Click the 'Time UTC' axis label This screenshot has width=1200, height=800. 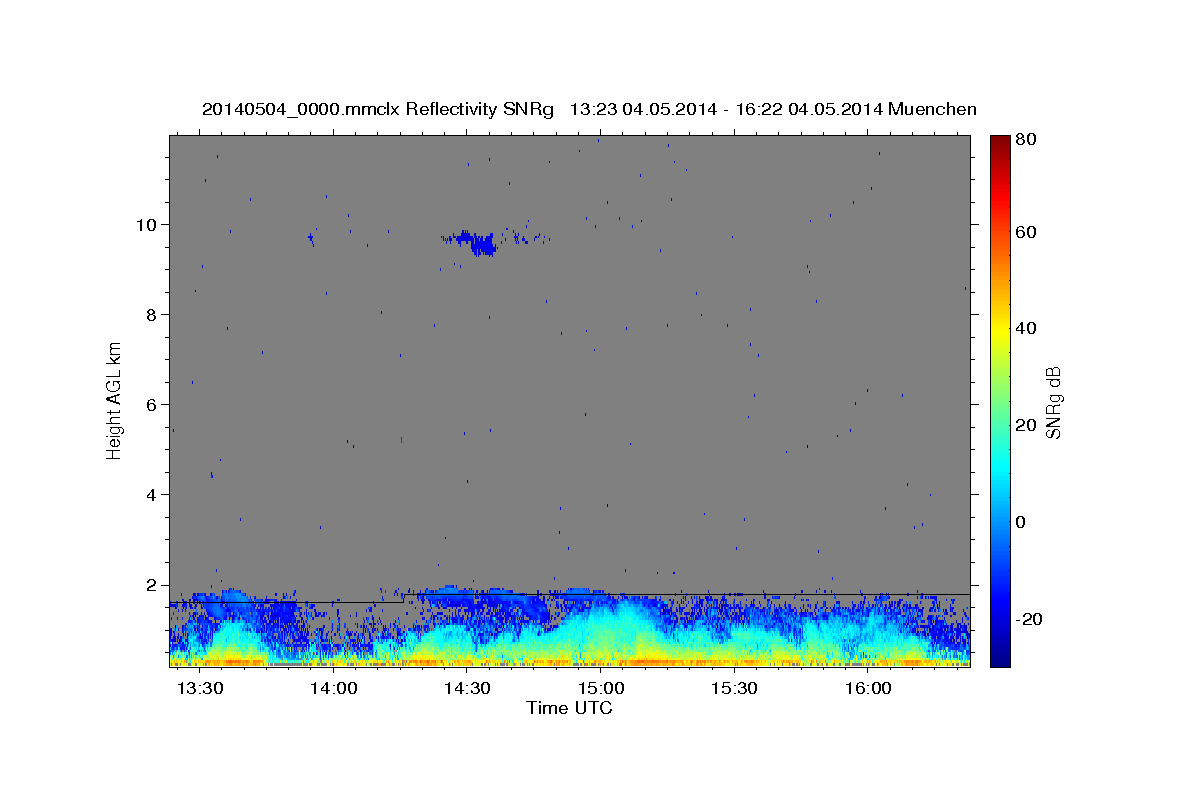(x=569, y=708)
